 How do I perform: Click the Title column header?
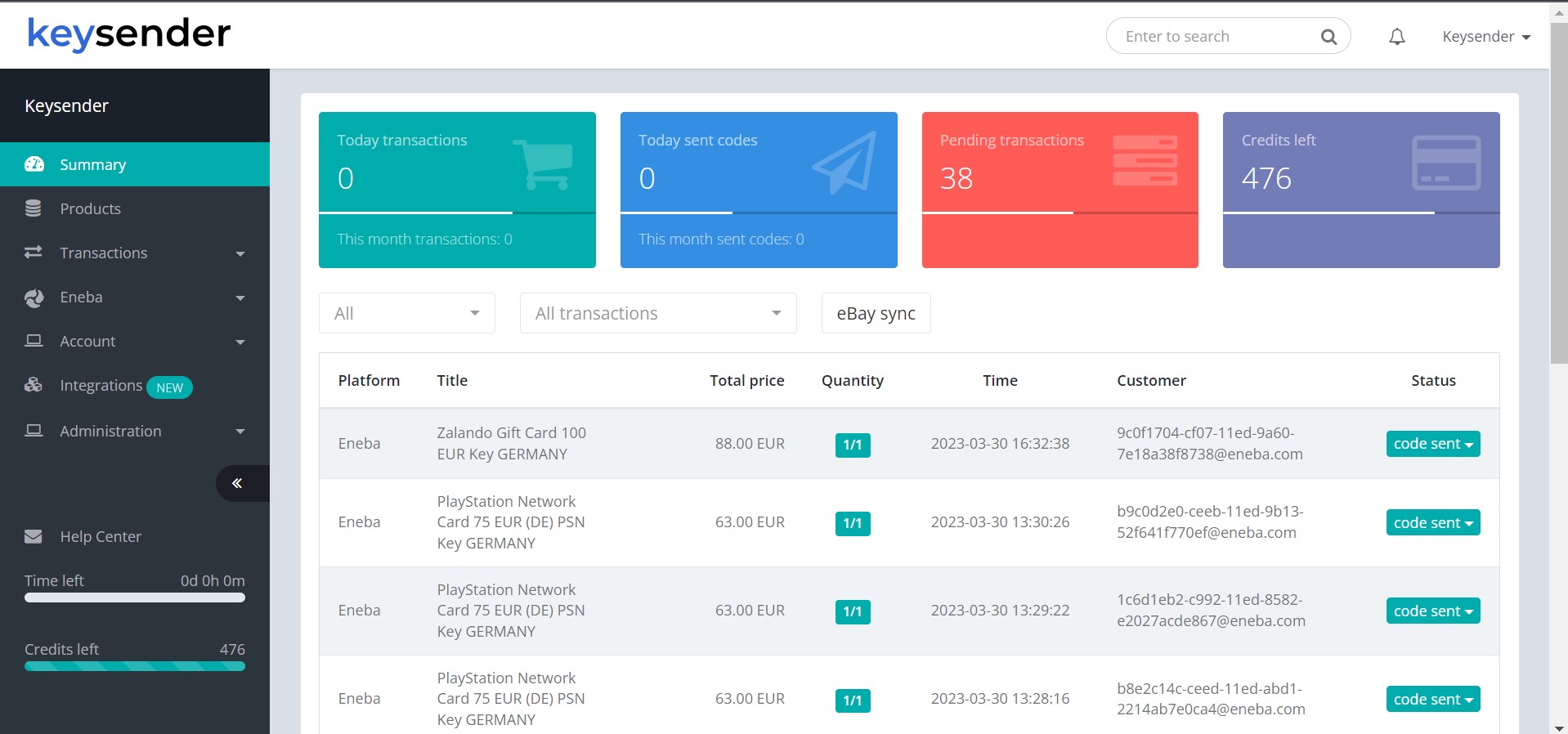pyautogui.click(x=452, y=380)
